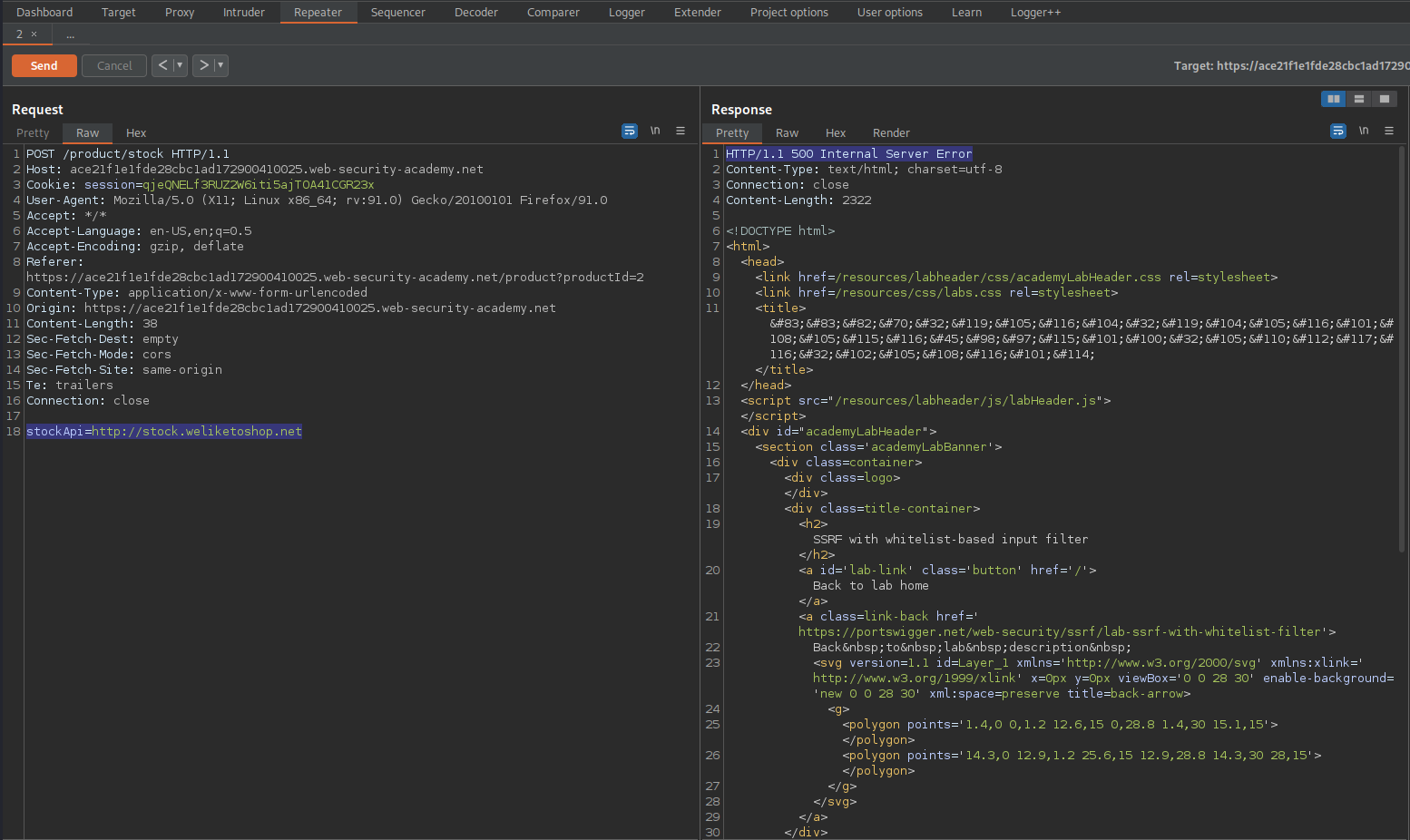Click the User-Agent header line
Image resolution: width=1410 pixels, height=840 pixels.
tap(317, 200)
